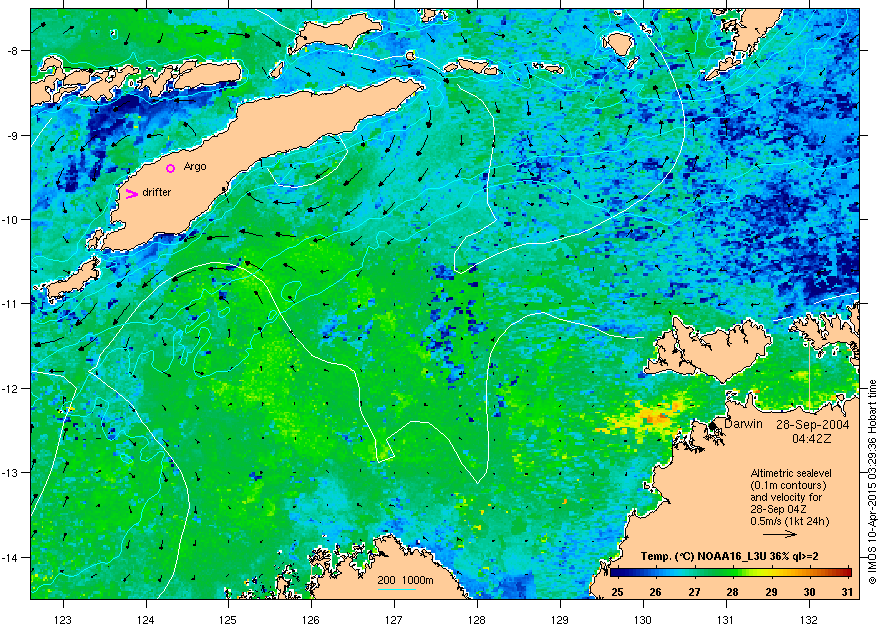Image resolution: width=880 pixels, height=630 pixels.
Task: Click the latitude axis label '-12'
Action: click(10, 388)
